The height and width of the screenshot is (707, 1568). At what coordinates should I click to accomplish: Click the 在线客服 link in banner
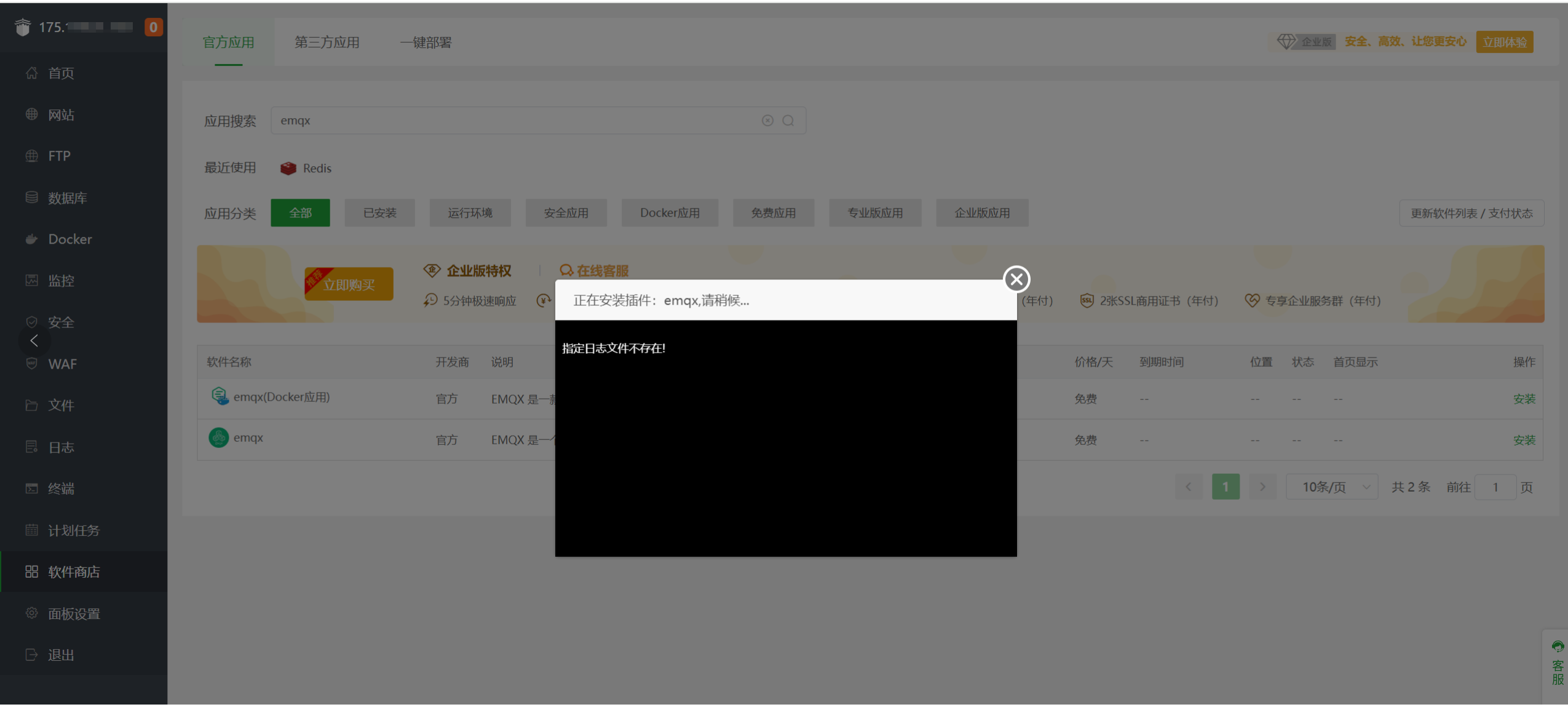594,271
